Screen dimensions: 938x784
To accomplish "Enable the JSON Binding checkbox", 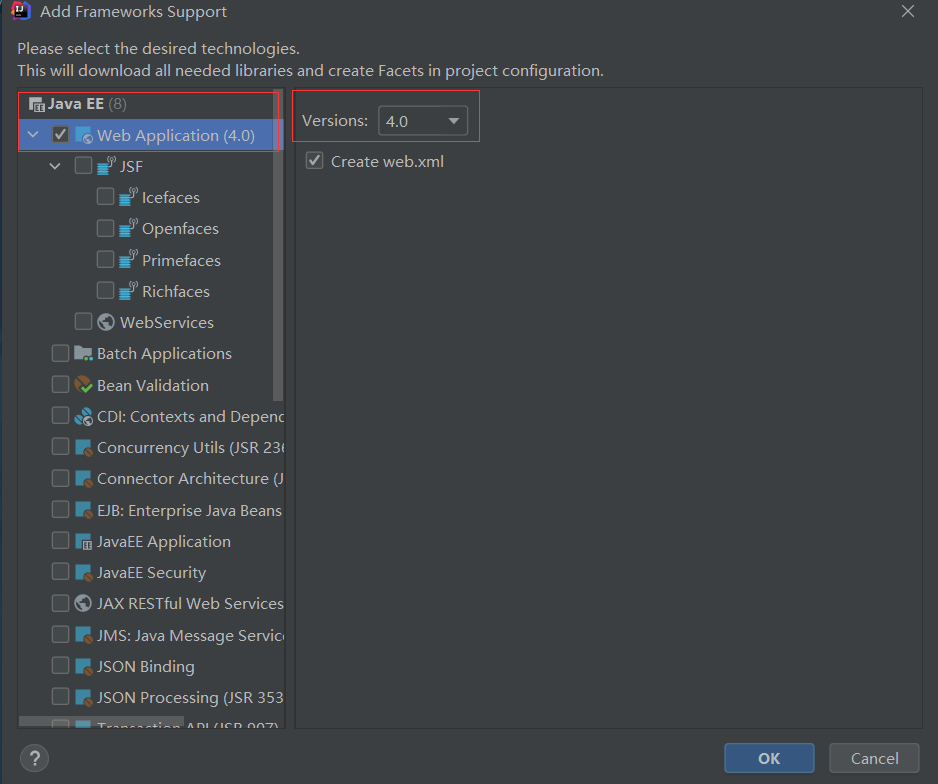I will pyautogui.click(x=60, y=665).
